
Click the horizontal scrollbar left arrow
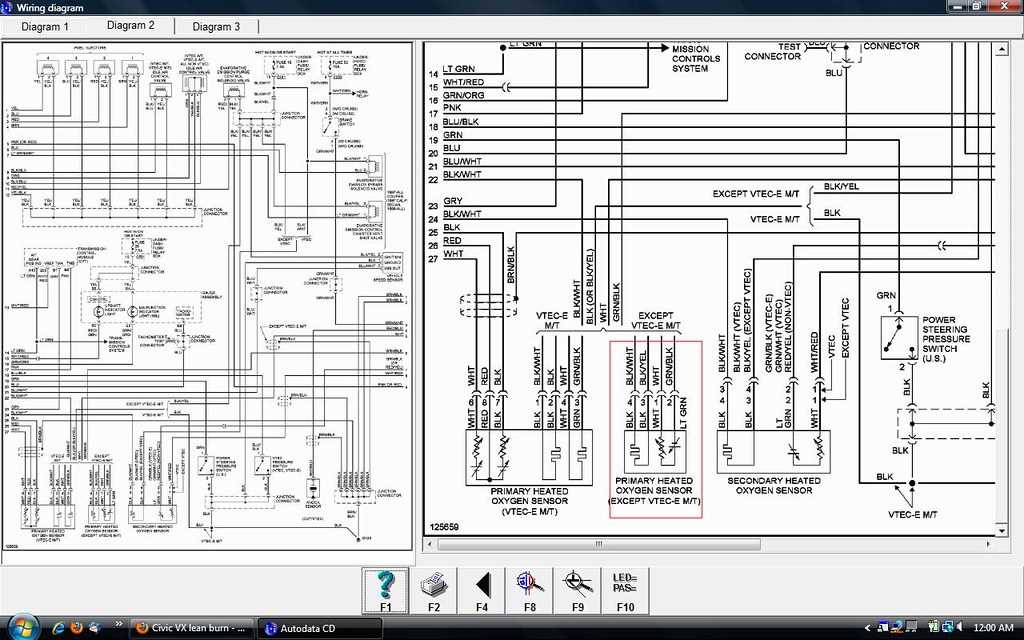coord(430,544)
